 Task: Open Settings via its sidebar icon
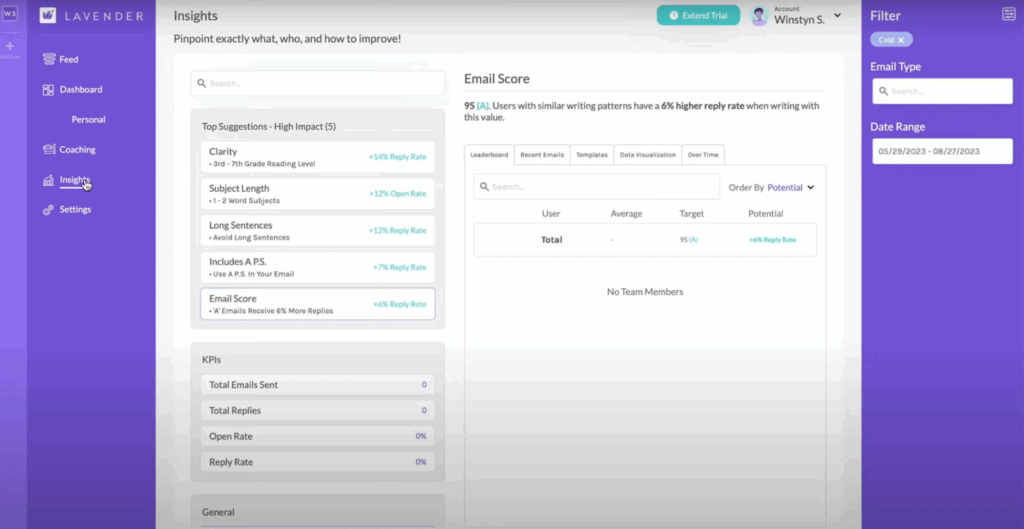tap(49, 210)
